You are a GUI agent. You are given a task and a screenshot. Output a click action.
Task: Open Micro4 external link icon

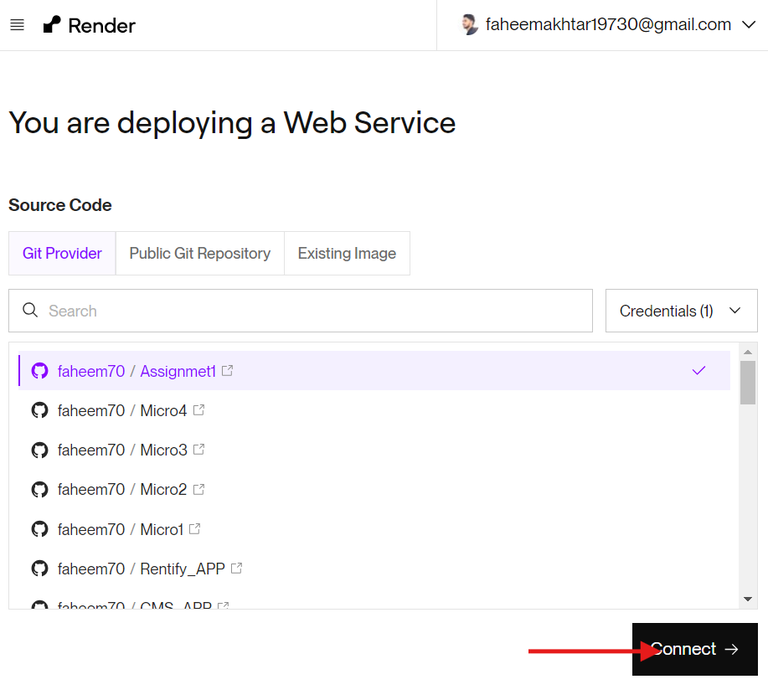click(x=198, y=410)
